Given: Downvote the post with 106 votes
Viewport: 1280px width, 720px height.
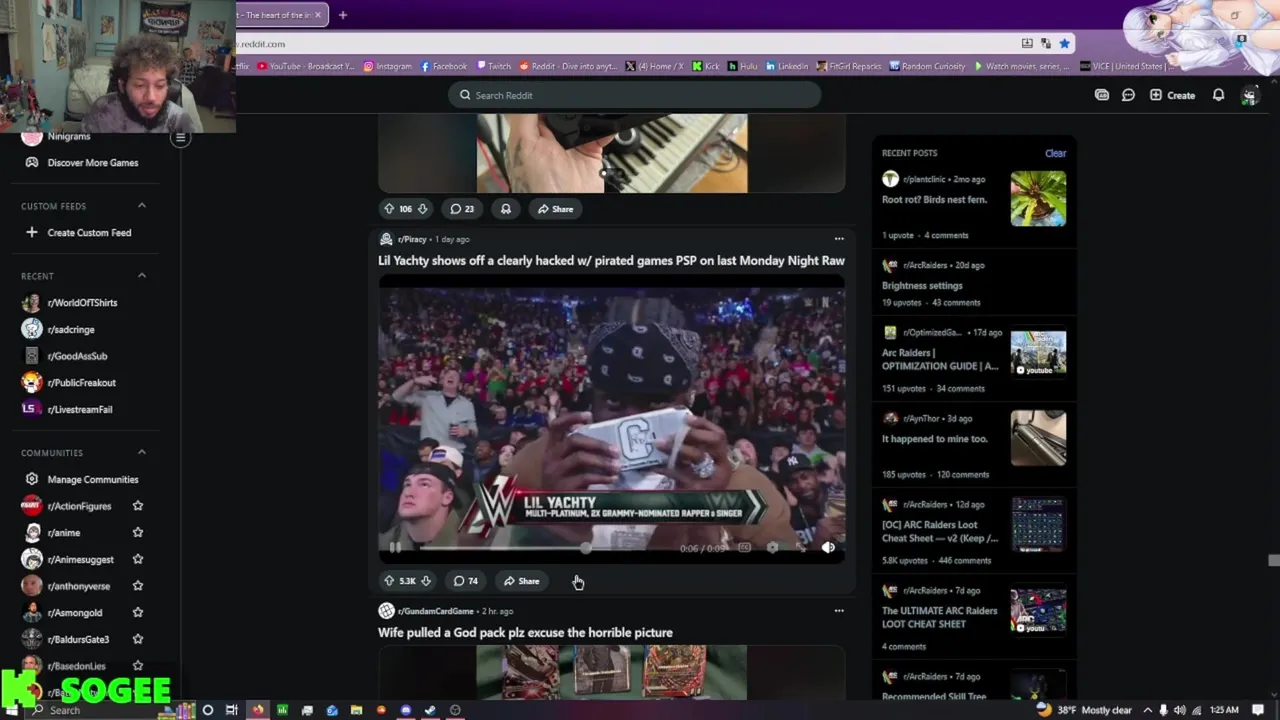Looking at the screenshot, I should click(422, 209).
